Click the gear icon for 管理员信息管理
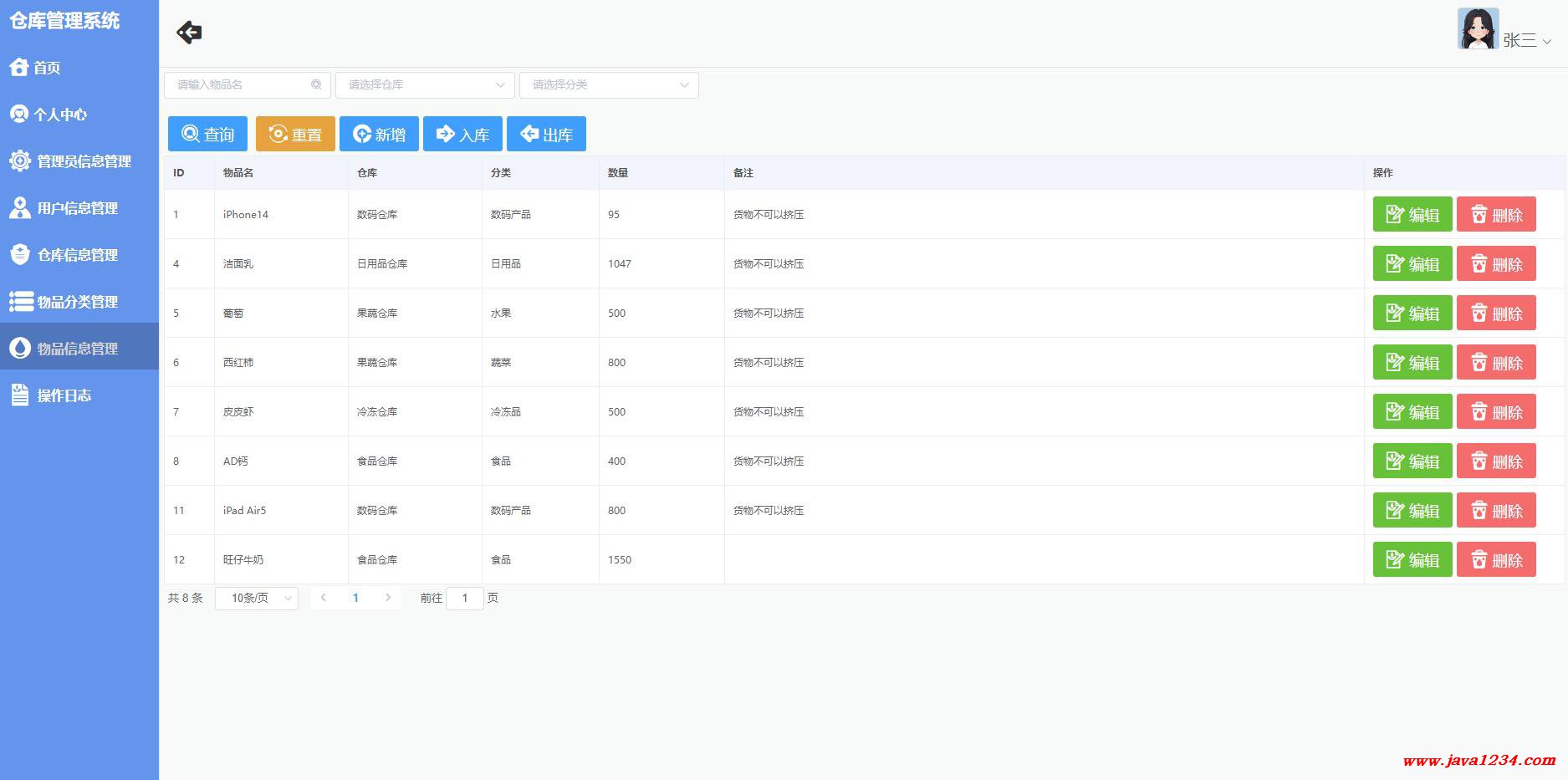 [x=20, y=161]
